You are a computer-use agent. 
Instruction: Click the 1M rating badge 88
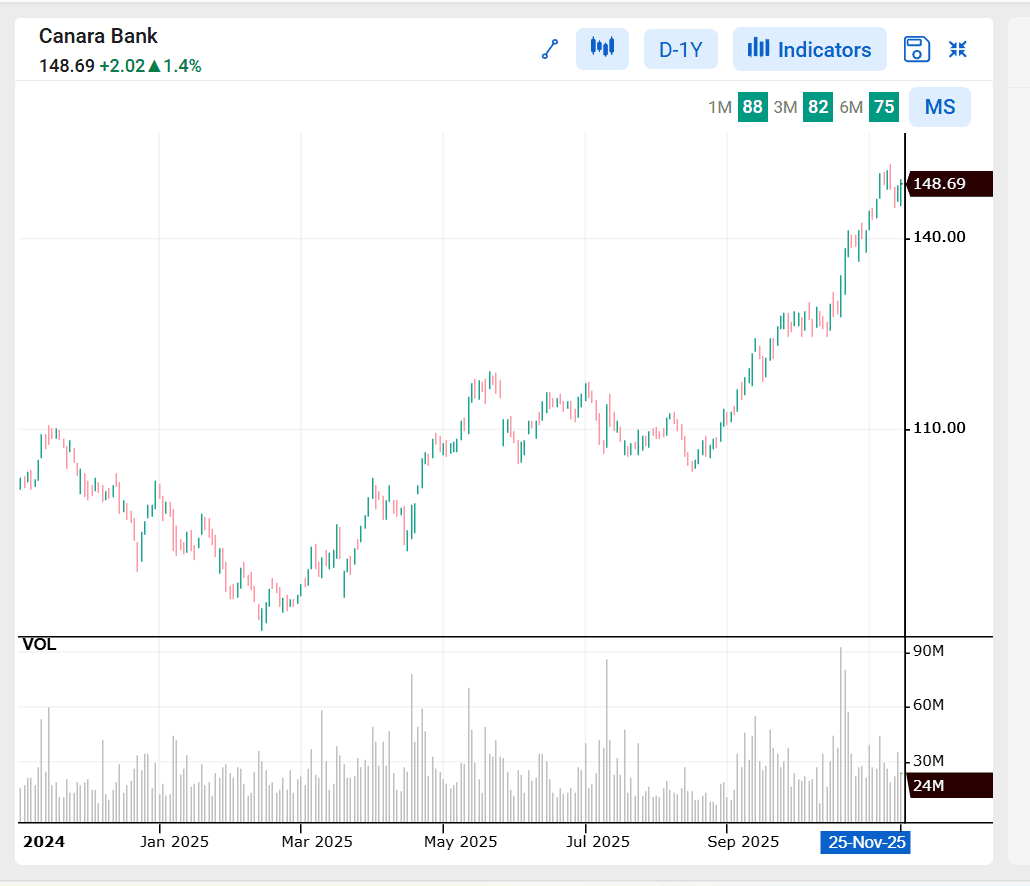click(753, 107)
